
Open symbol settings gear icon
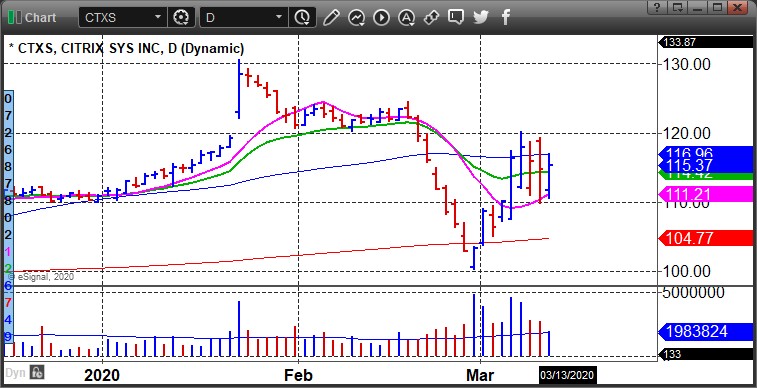tap(181, 18)
